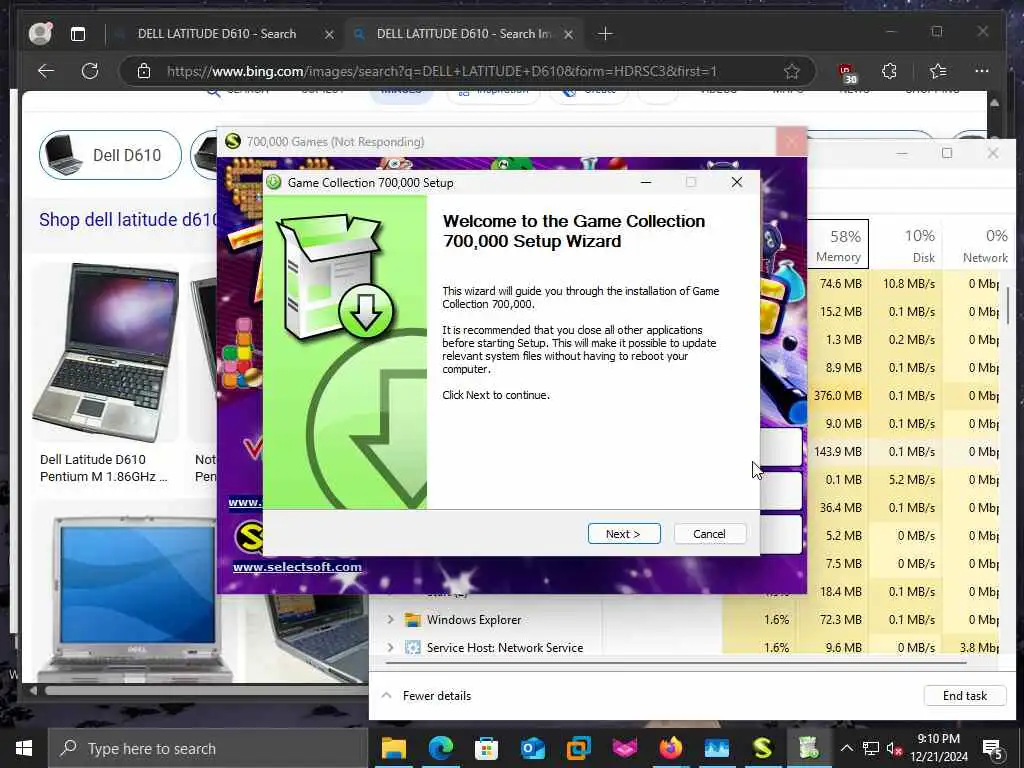Open Microsoft Edge from taskbar
1024x768 pixels.
(x=441, y=748)
